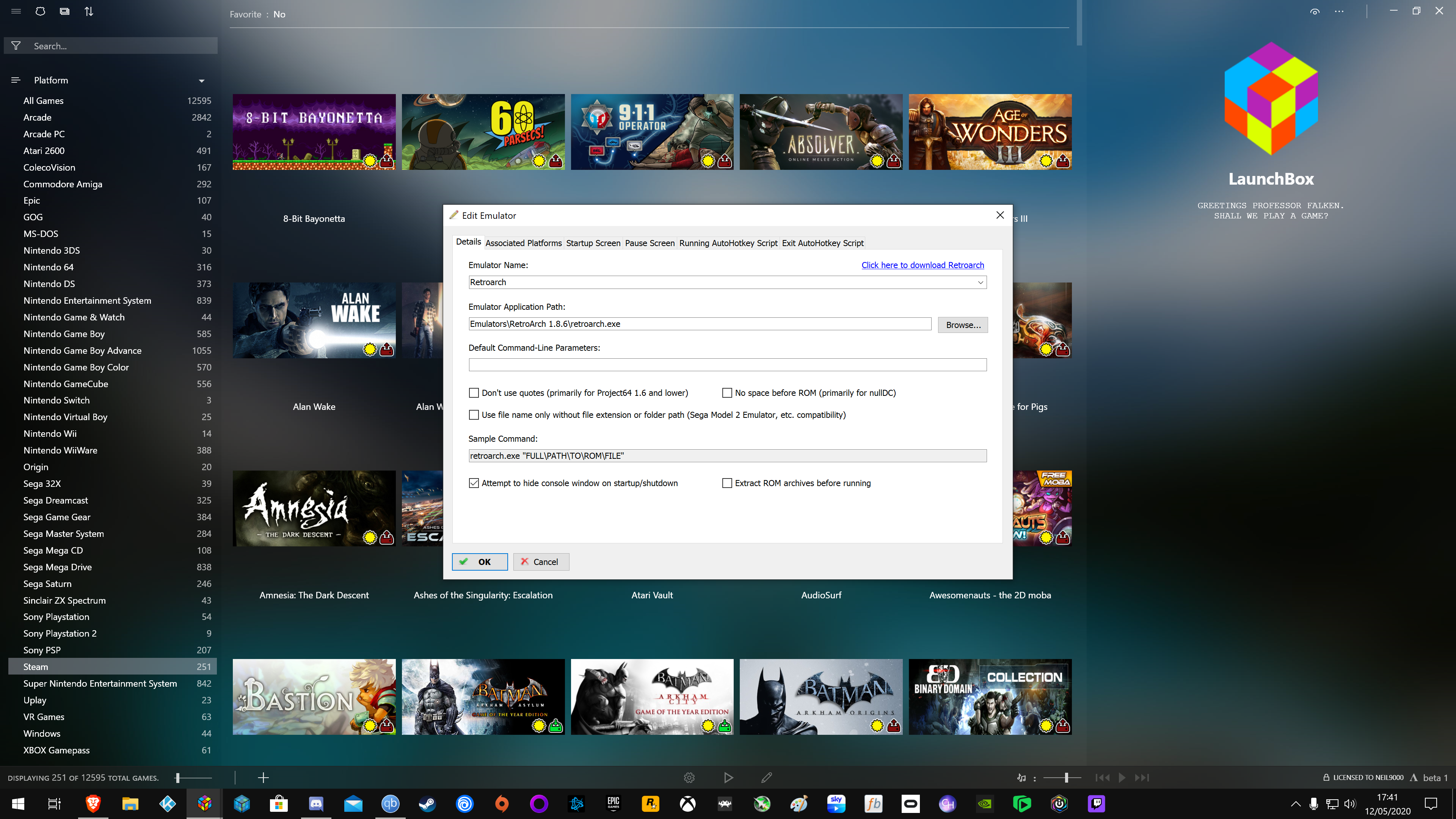Open Epic Games launcher from the taskbar
Viewport: 1456px width, 819px height.
click(613, 804)
